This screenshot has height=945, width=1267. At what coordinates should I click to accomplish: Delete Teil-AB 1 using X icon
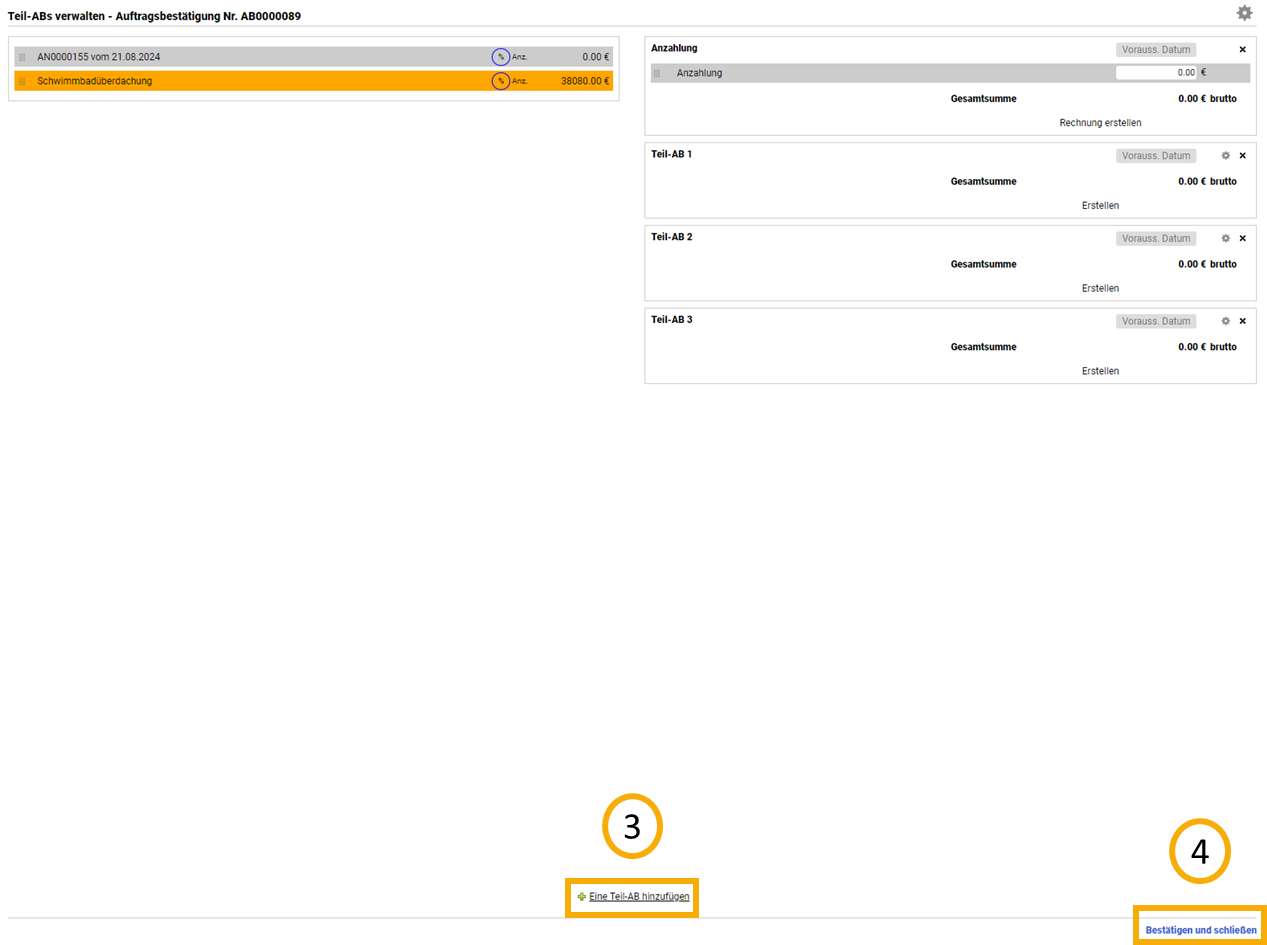tap(1243, 156)
